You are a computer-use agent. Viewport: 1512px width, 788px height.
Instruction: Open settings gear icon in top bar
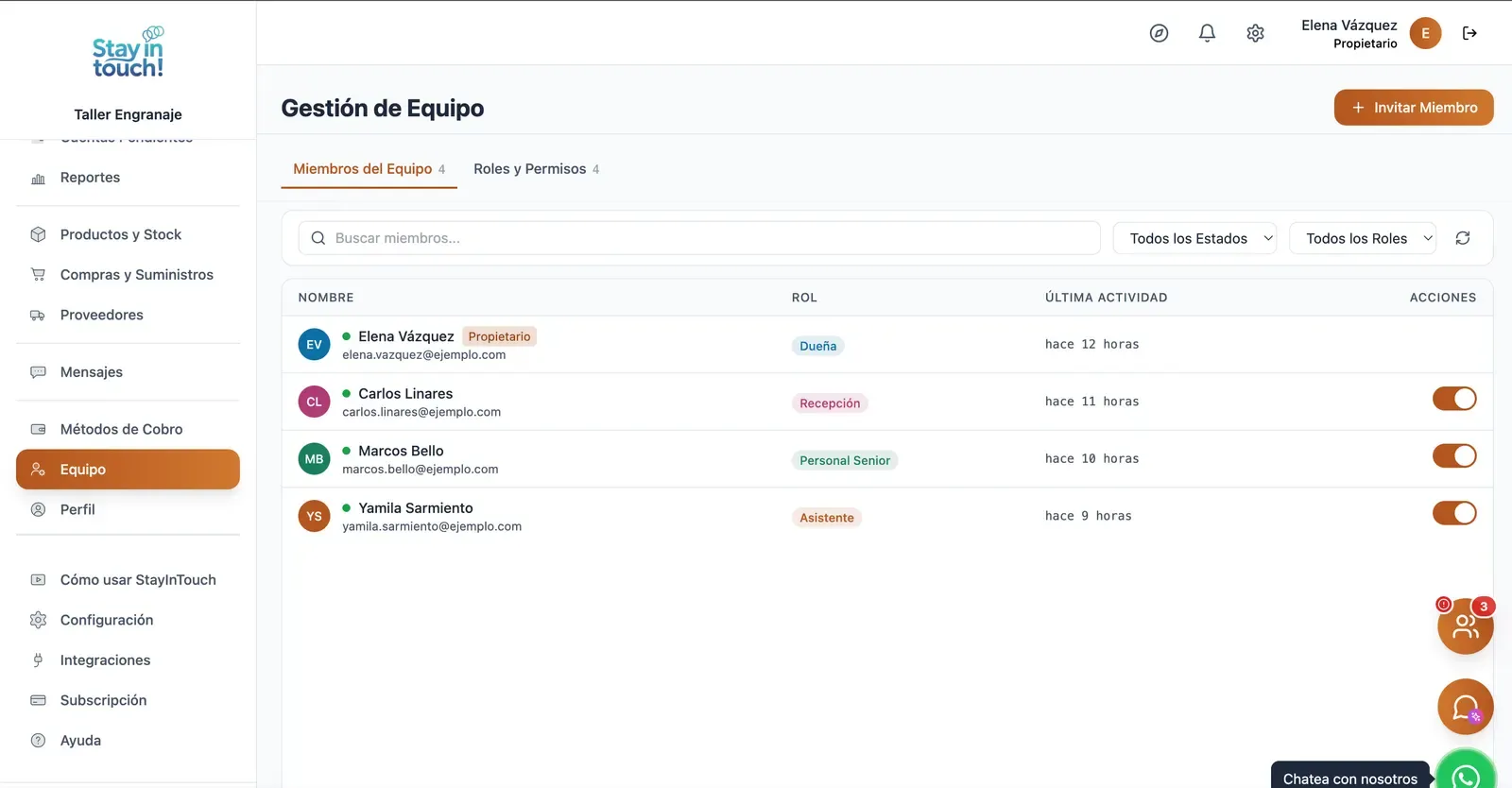pyautogui.click(x=1255, y=33)
